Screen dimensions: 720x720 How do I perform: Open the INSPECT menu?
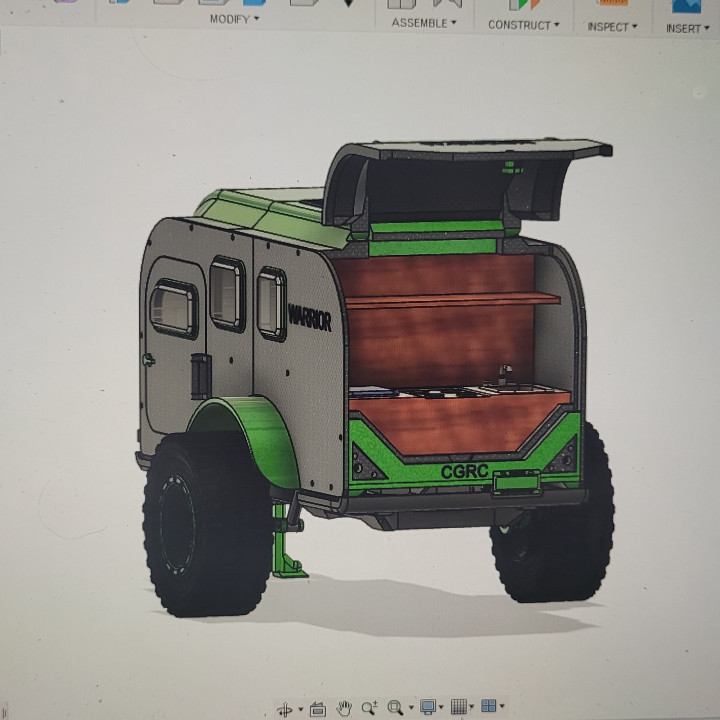click(612, 27)
